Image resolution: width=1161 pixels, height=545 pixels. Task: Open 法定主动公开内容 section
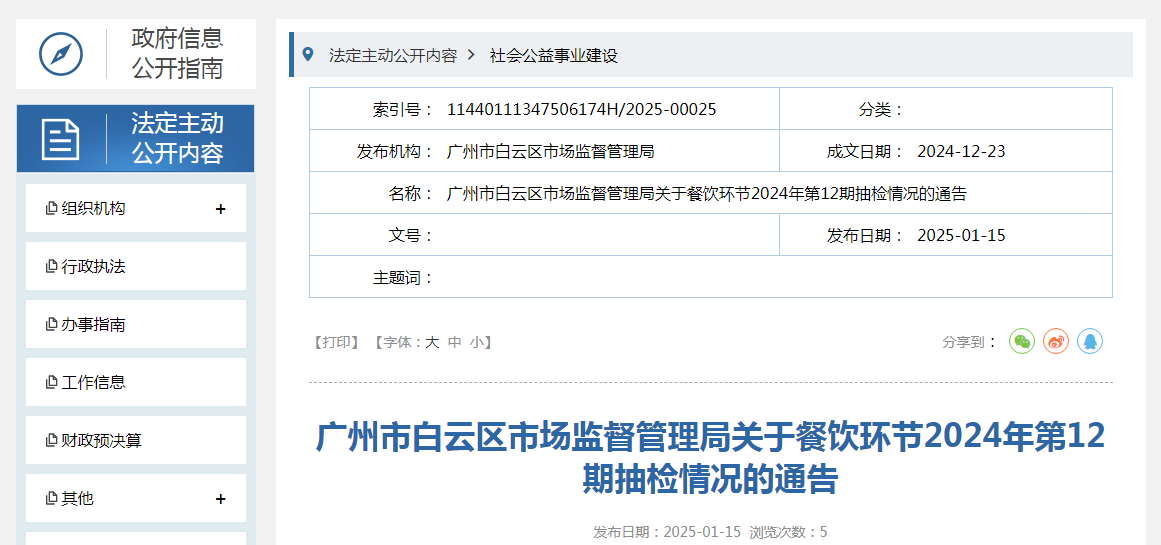click(135, 138)
